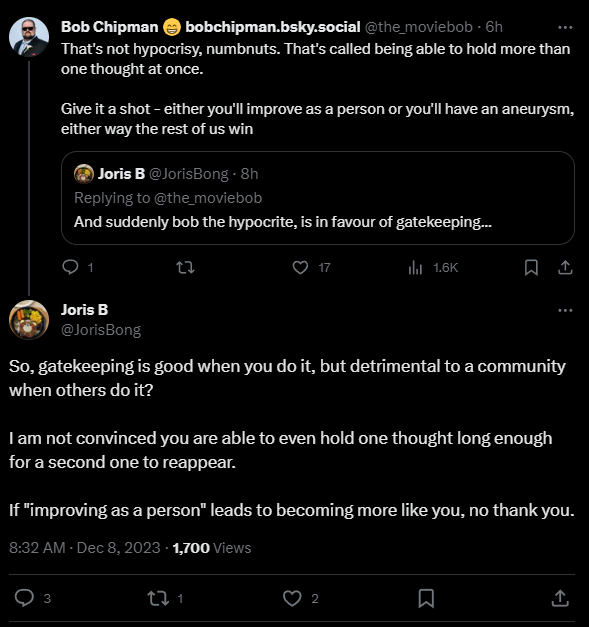
Task: Share Bob Chipman's tweet
Action: [565, 267]
